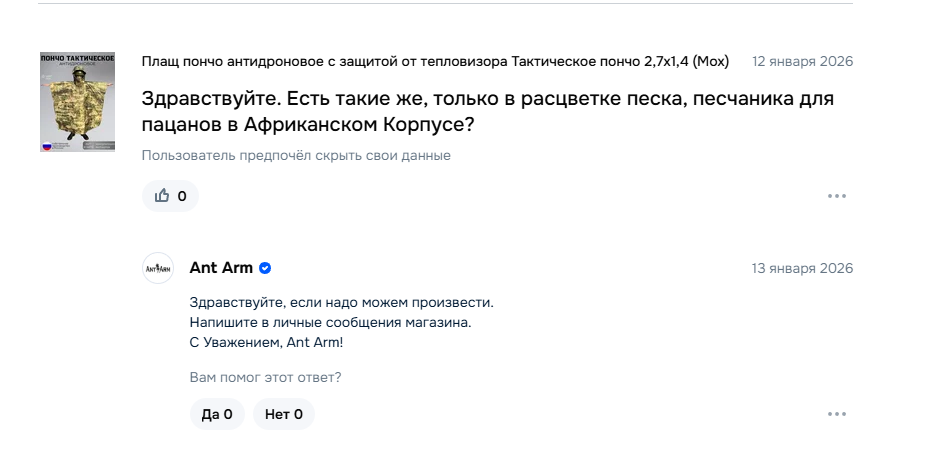Like the question with thumbs-up icon
Viewport: 945px width, 475px height.
tap(170, 196)
